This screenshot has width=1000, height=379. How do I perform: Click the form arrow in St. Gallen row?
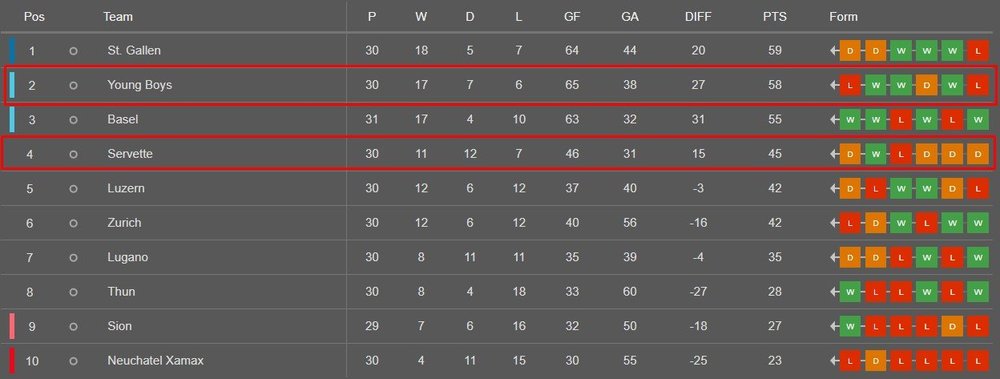pos(834,50)
